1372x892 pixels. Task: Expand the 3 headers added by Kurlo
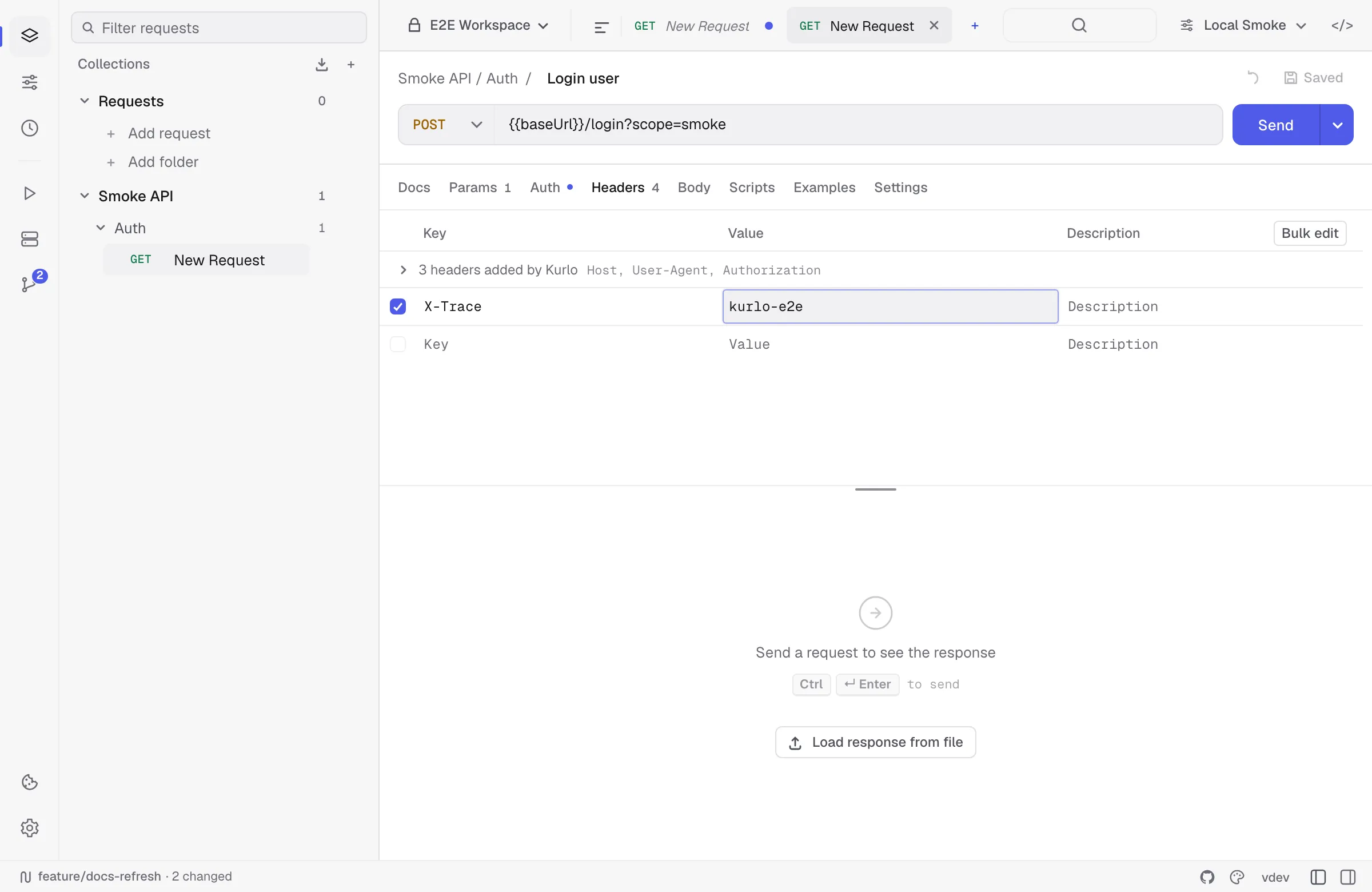coord(404,270)
